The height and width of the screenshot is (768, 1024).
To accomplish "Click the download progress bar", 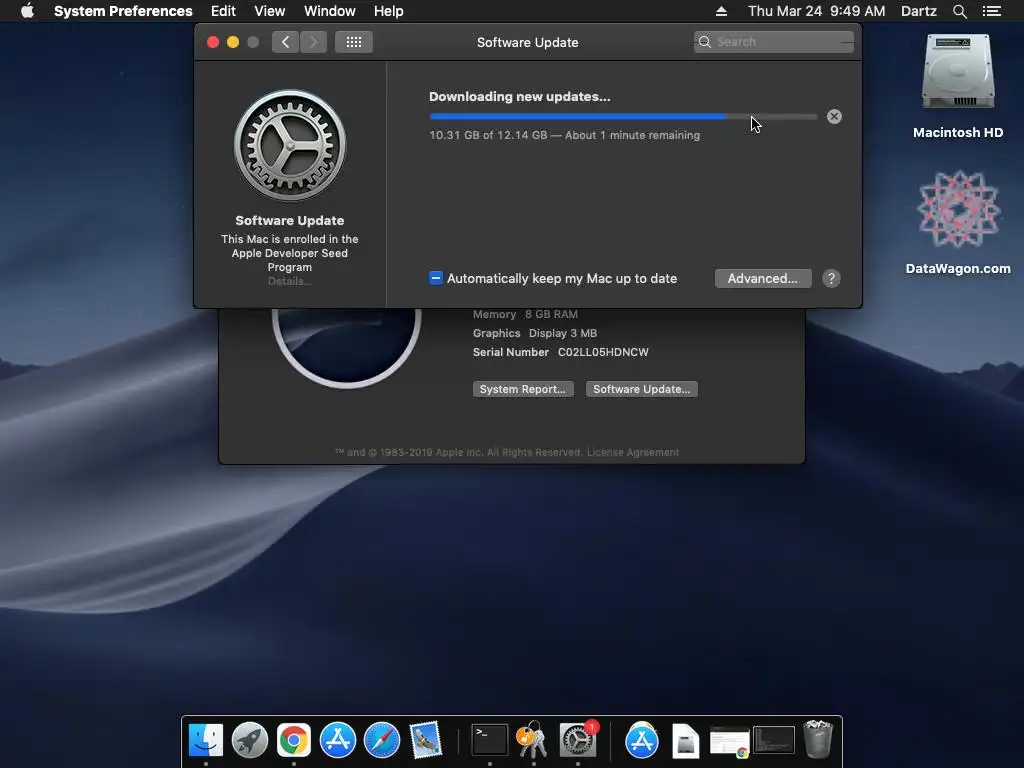I will pyautogui.click(x=623, y=117).
